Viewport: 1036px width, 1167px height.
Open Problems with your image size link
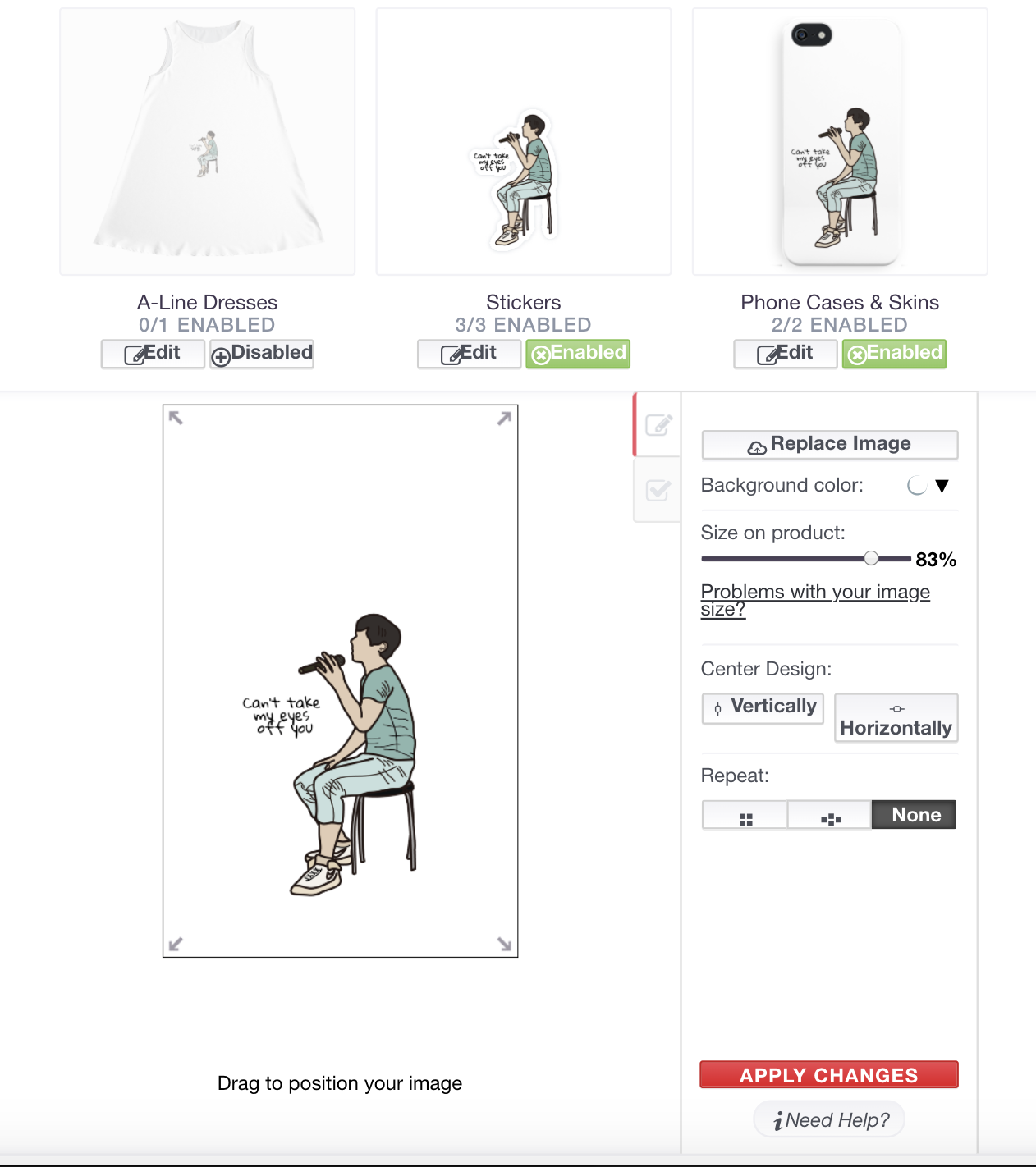click(x=815, y=600)
